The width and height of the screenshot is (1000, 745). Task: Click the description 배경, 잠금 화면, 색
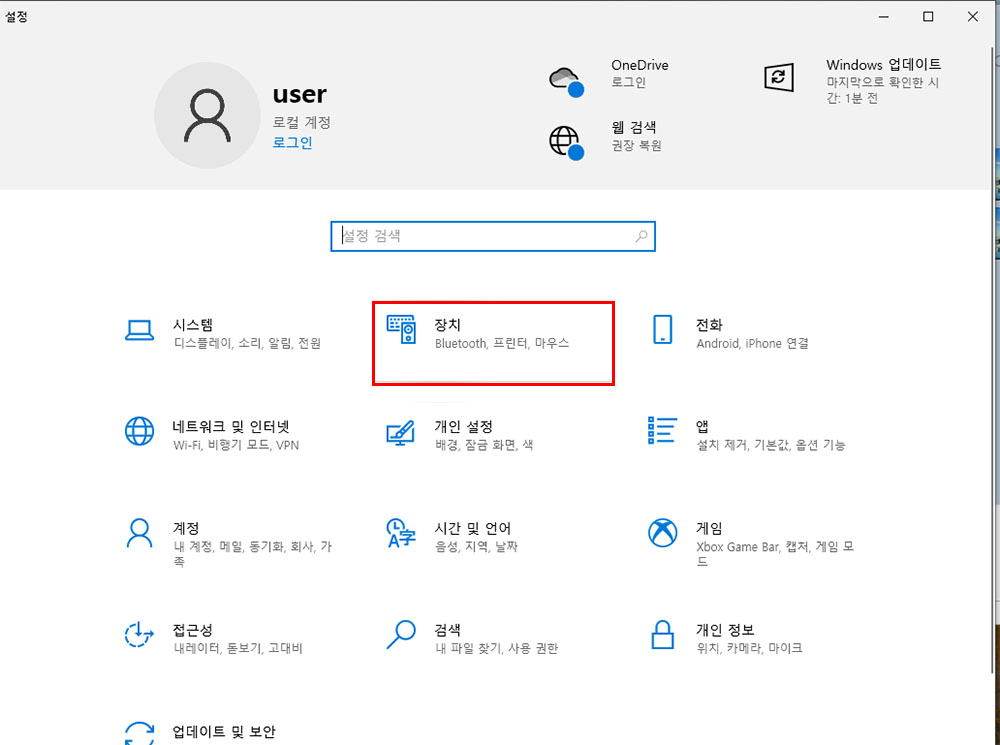click(x=484, y=445)
